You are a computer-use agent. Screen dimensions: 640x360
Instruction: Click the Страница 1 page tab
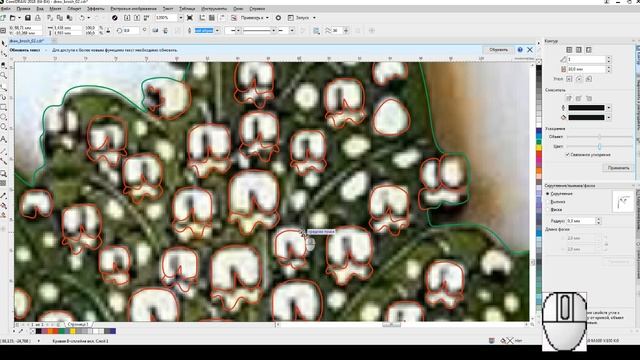pyautogui.click(x=78, y=324)
